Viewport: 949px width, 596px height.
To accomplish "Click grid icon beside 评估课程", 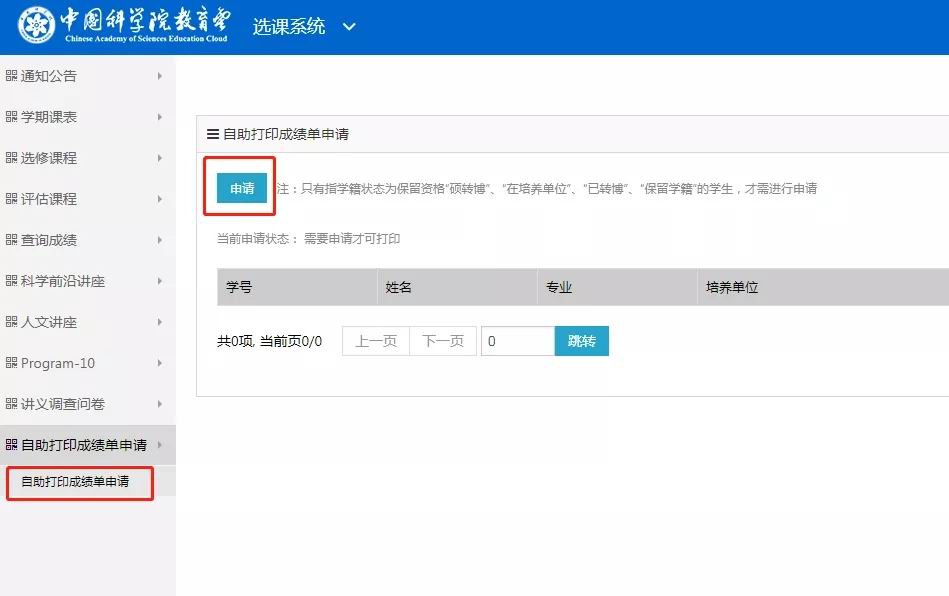I will [11, 199].
